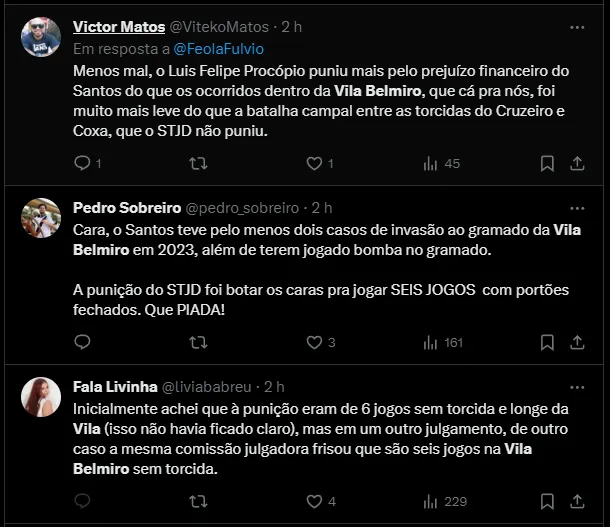Bookmark Pedro Sobreiro's tweet

coord(547,343)
